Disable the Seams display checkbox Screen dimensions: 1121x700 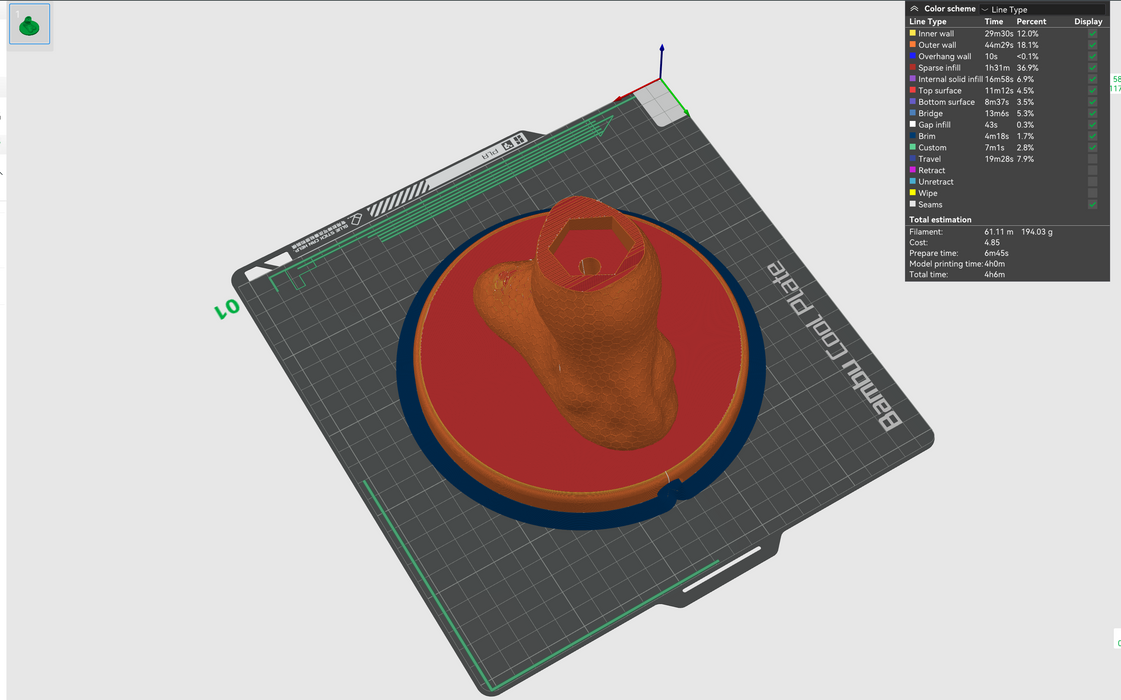[x=1092, y=205]
